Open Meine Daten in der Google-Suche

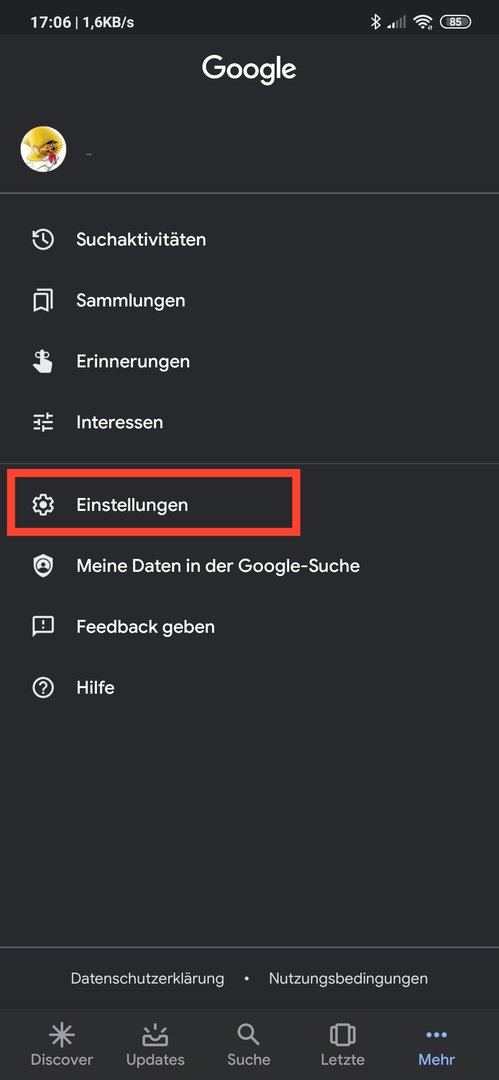pyautogui.click(x=250, y=566)
